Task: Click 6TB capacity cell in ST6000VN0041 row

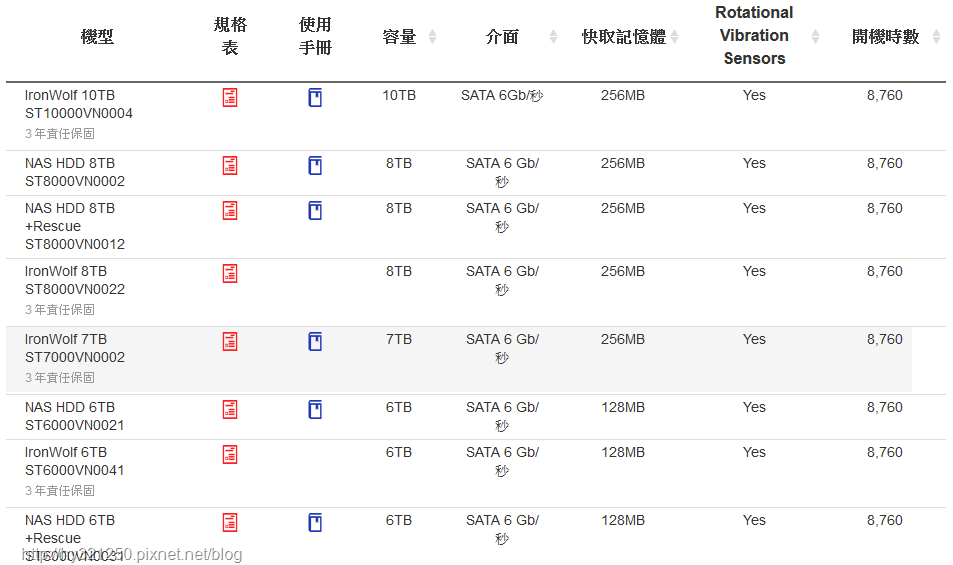Action: [x=399, y=453]
